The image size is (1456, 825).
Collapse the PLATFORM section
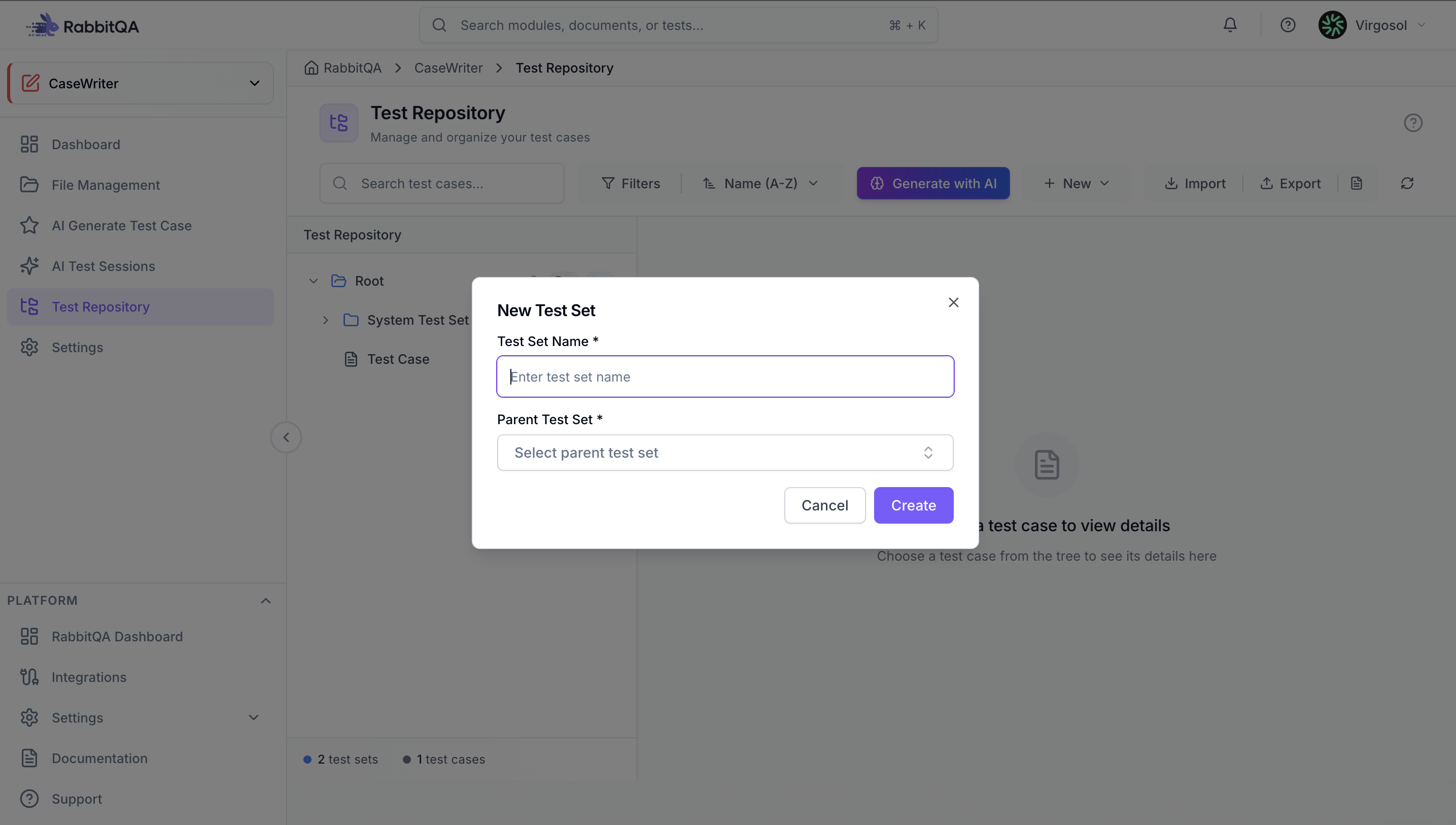[266, 601]
